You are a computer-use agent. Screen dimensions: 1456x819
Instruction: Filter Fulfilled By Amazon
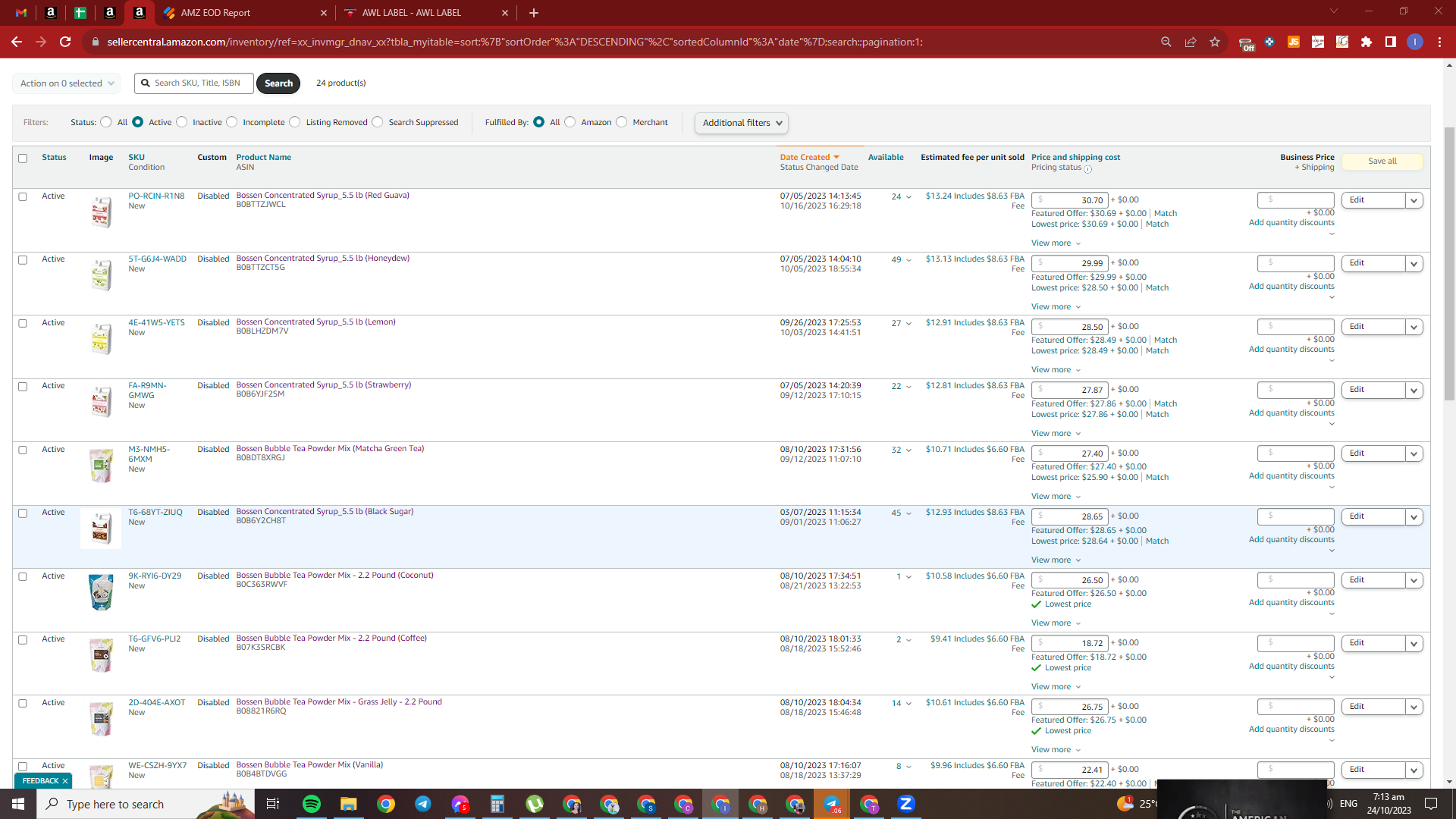[x=570, y=122]
